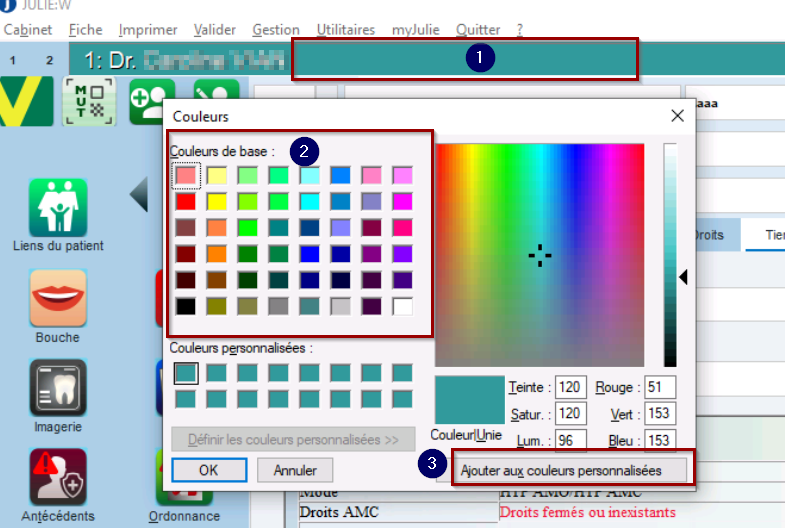Open the Valider menu
This screenshot has width=785, height=528.
pos(215,30)
